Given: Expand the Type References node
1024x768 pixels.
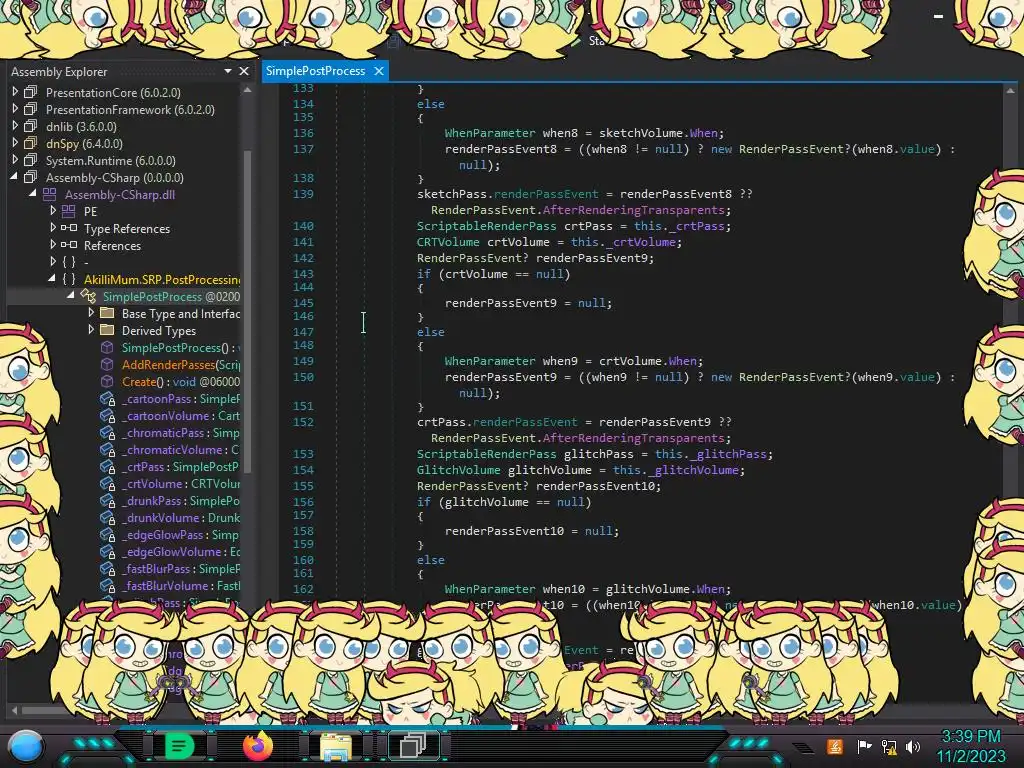Looking at the screenshot, I should [x=53, y=227].
